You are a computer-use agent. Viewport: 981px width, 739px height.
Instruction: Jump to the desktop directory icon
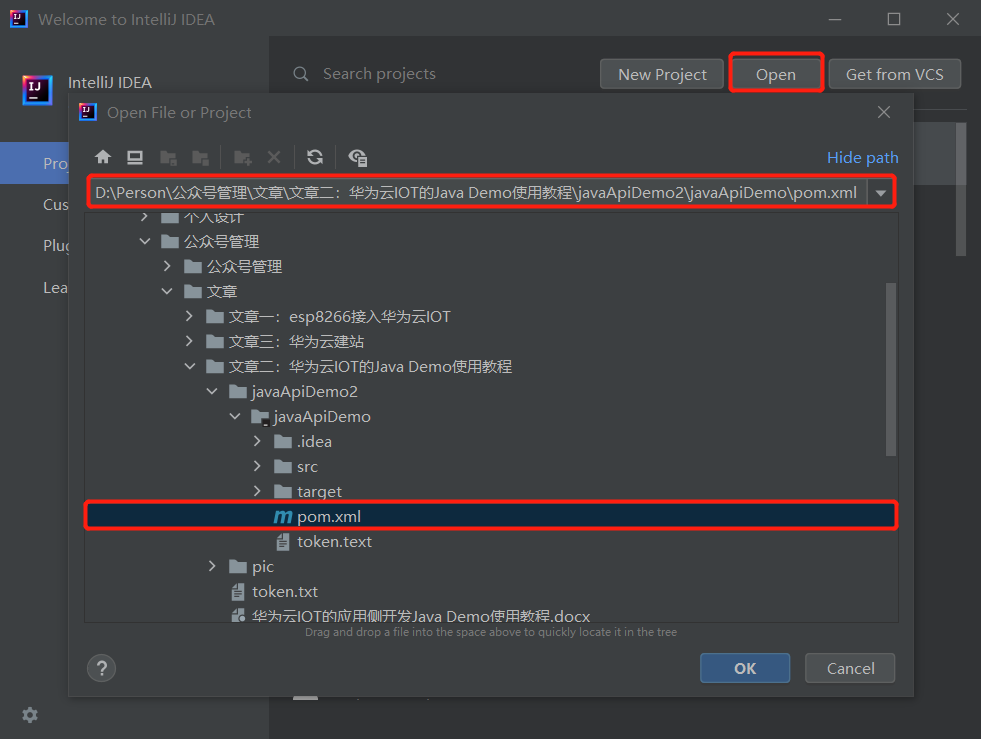click(x=135, y=157)
